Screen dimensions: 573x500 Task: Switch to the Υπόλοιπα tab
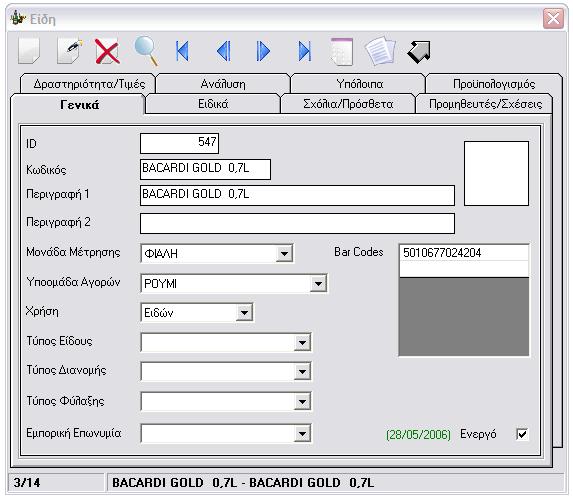click(359, 84)
